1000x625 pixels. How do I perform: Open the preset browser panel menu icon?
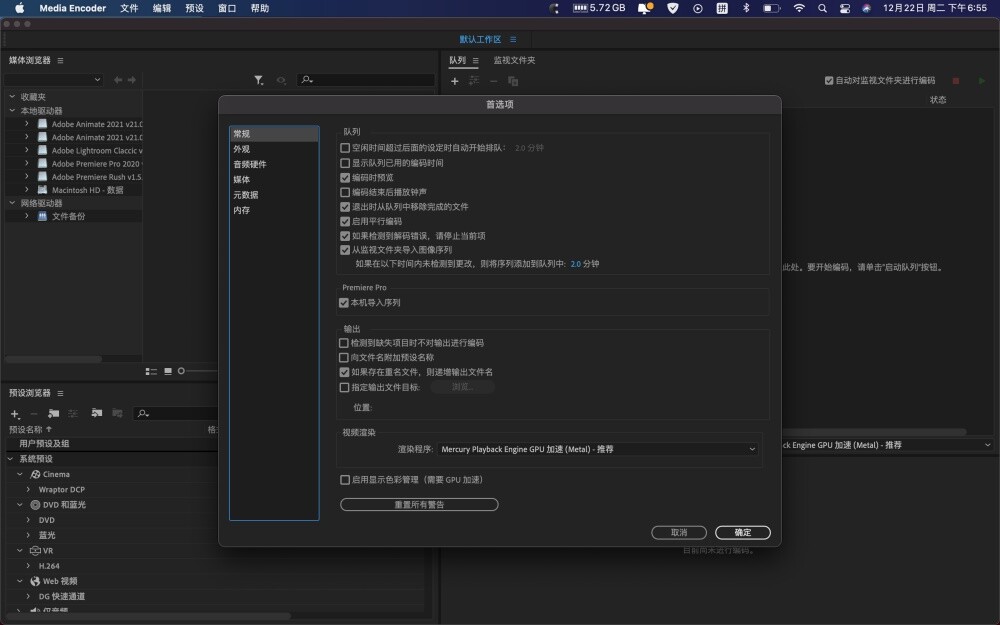(x=61, y=393)
